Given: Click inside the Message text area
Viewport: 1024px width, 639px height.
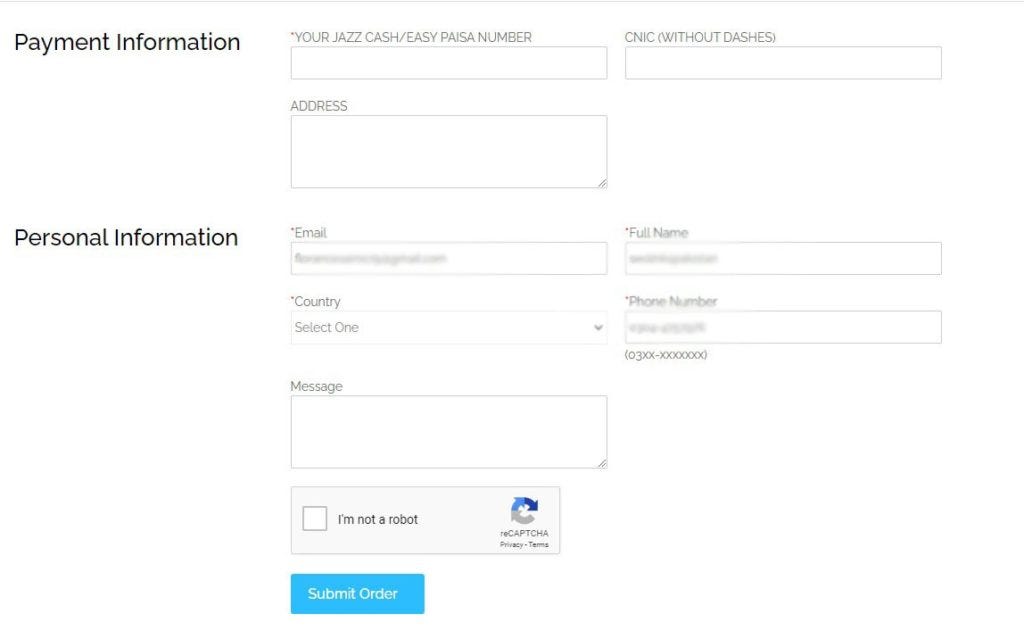Looking at the screenshot, I should (449, 432).
